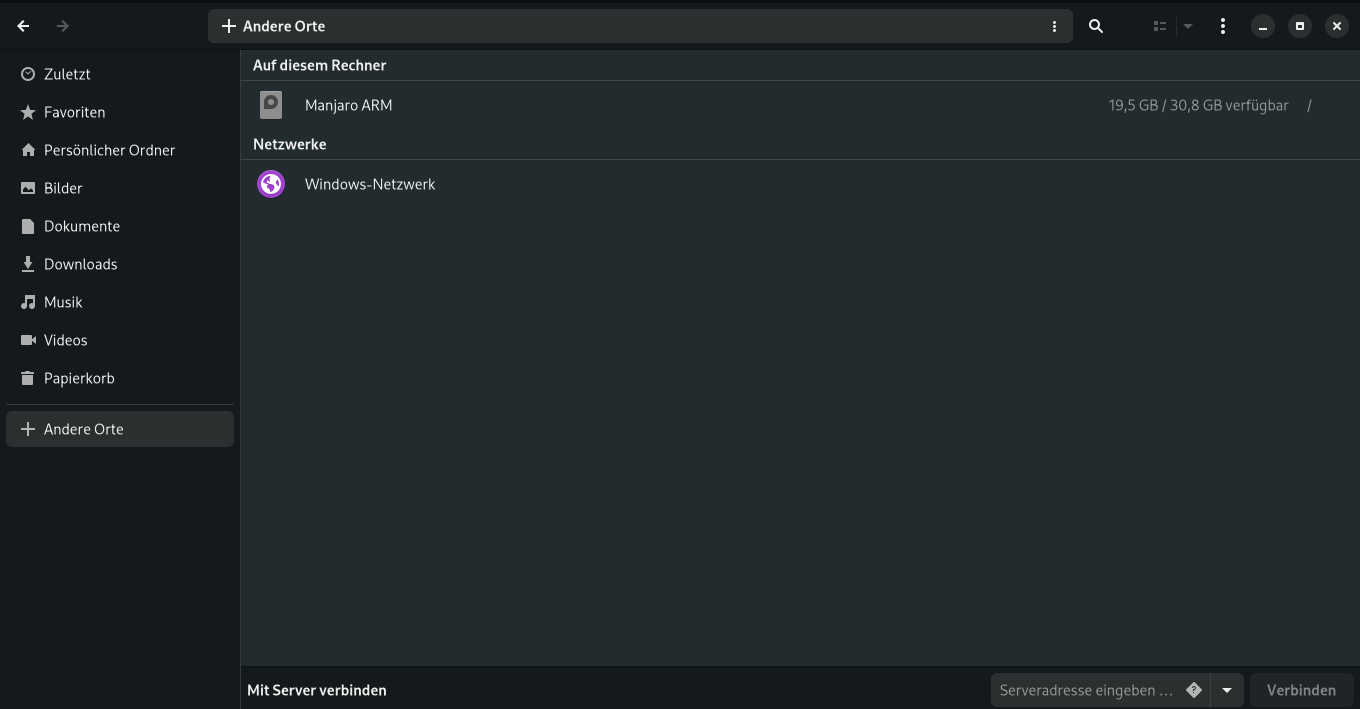Focus the Serveradresse eingeben field

coord(1085,690)
